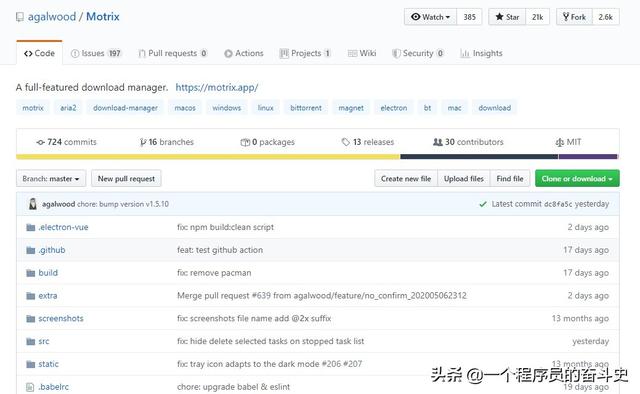Open the Projects tab
Screen dimensions: 640x394
pos(305,53)
